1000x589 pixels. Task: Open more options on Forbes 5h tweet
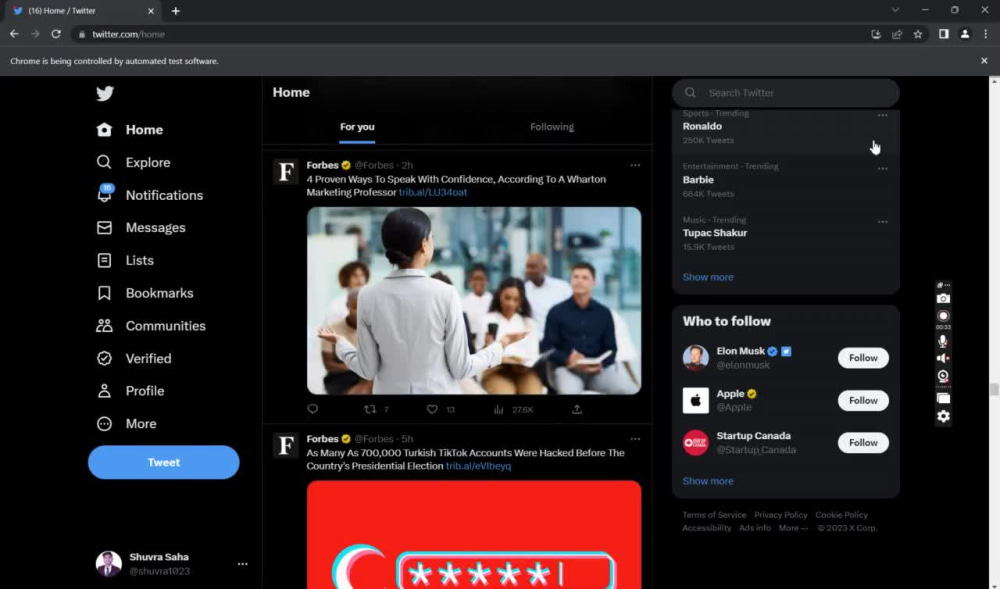(x=635, y=439)
